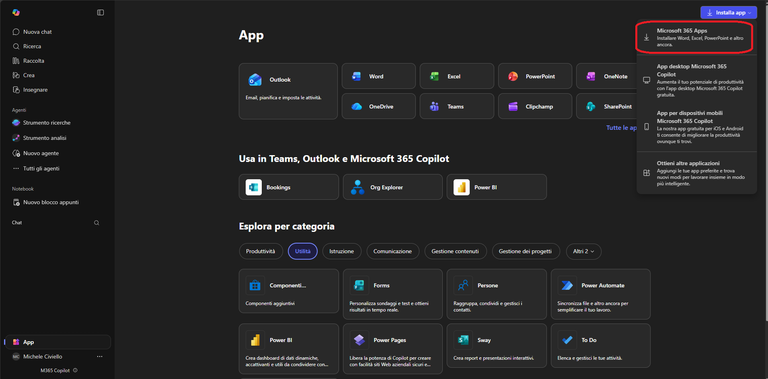This screenshot has height=379, width=768.
Task: Launch PowerPoint app
Action: tap(535, 76)
